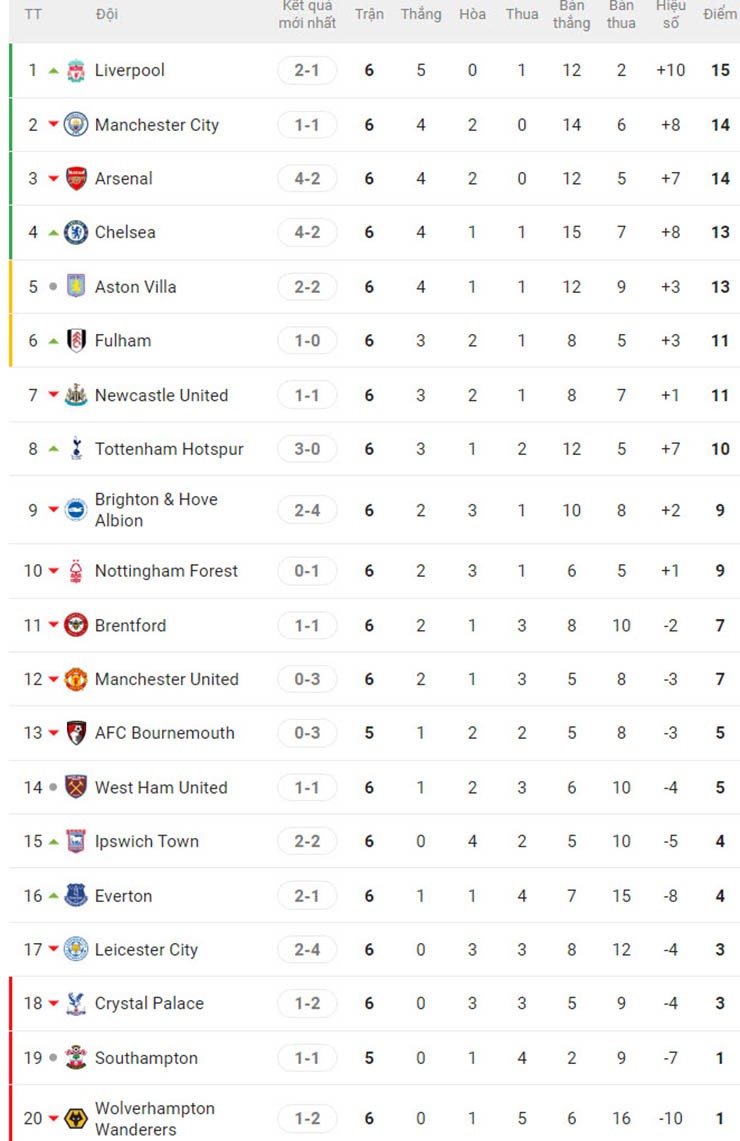Click the Chelsea club crest
Image resolution: width=740 pixels, height=1141 pixels.
(x=76, y=233)
